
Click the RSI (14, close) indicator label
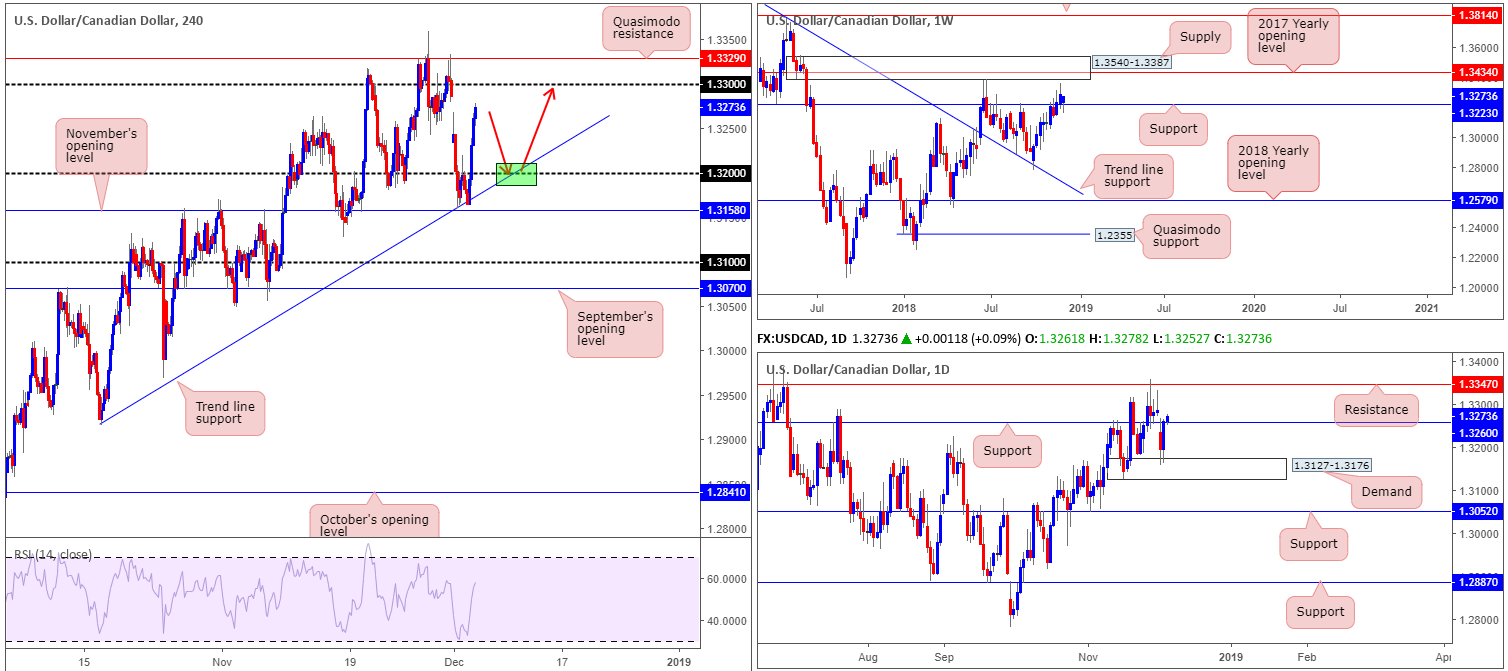point(53,554)
